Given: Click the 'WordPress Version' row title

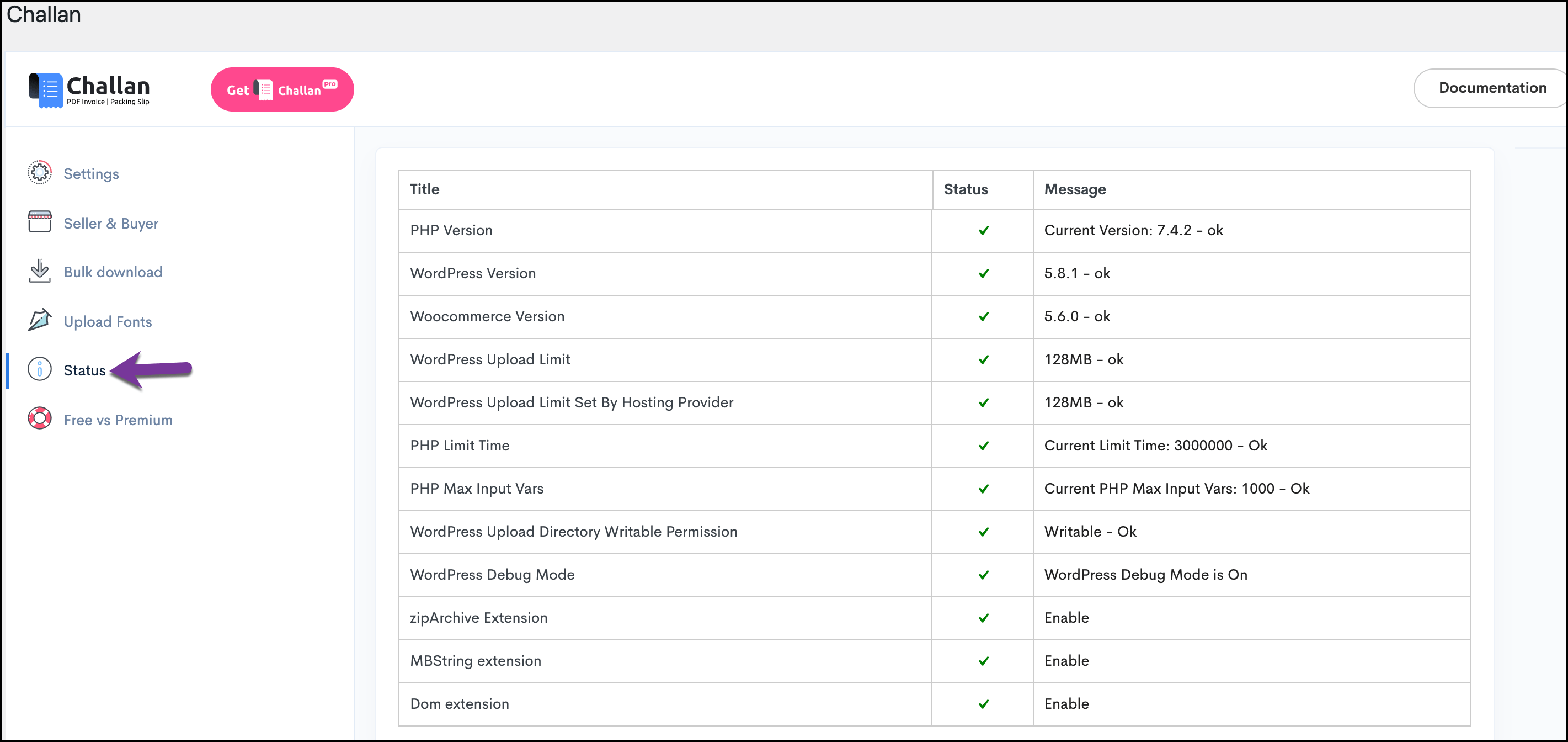Looking at the screenshot, I should (x=473, y=273).
